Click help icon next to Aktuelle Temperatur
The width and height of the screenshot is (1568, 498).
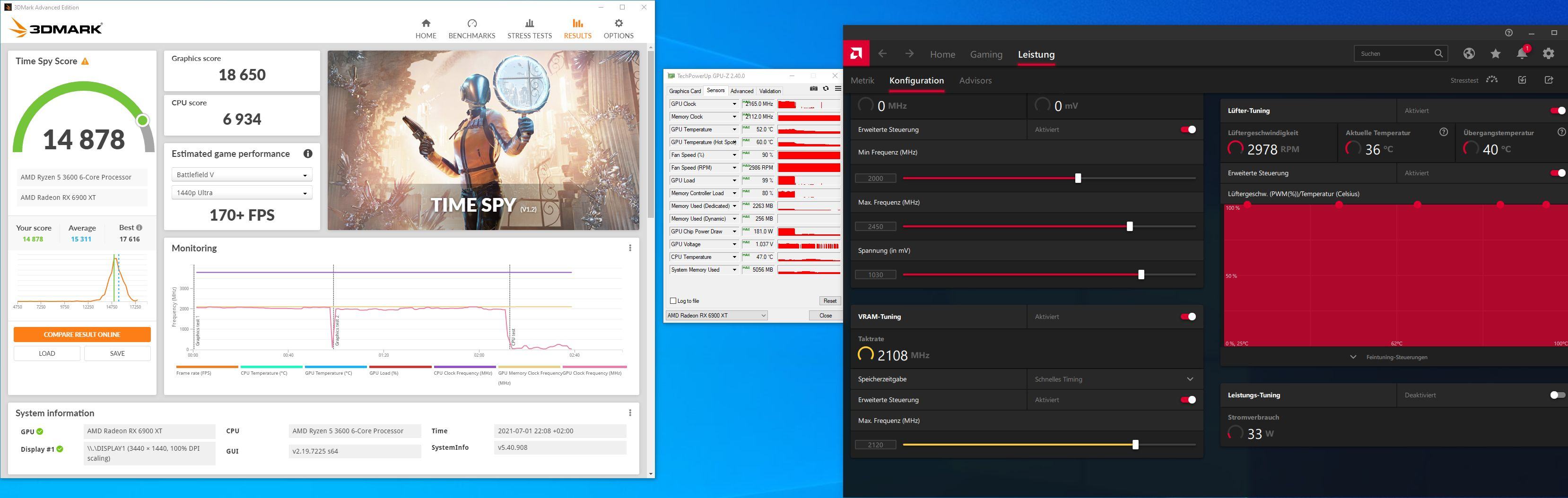point(1443,132)
